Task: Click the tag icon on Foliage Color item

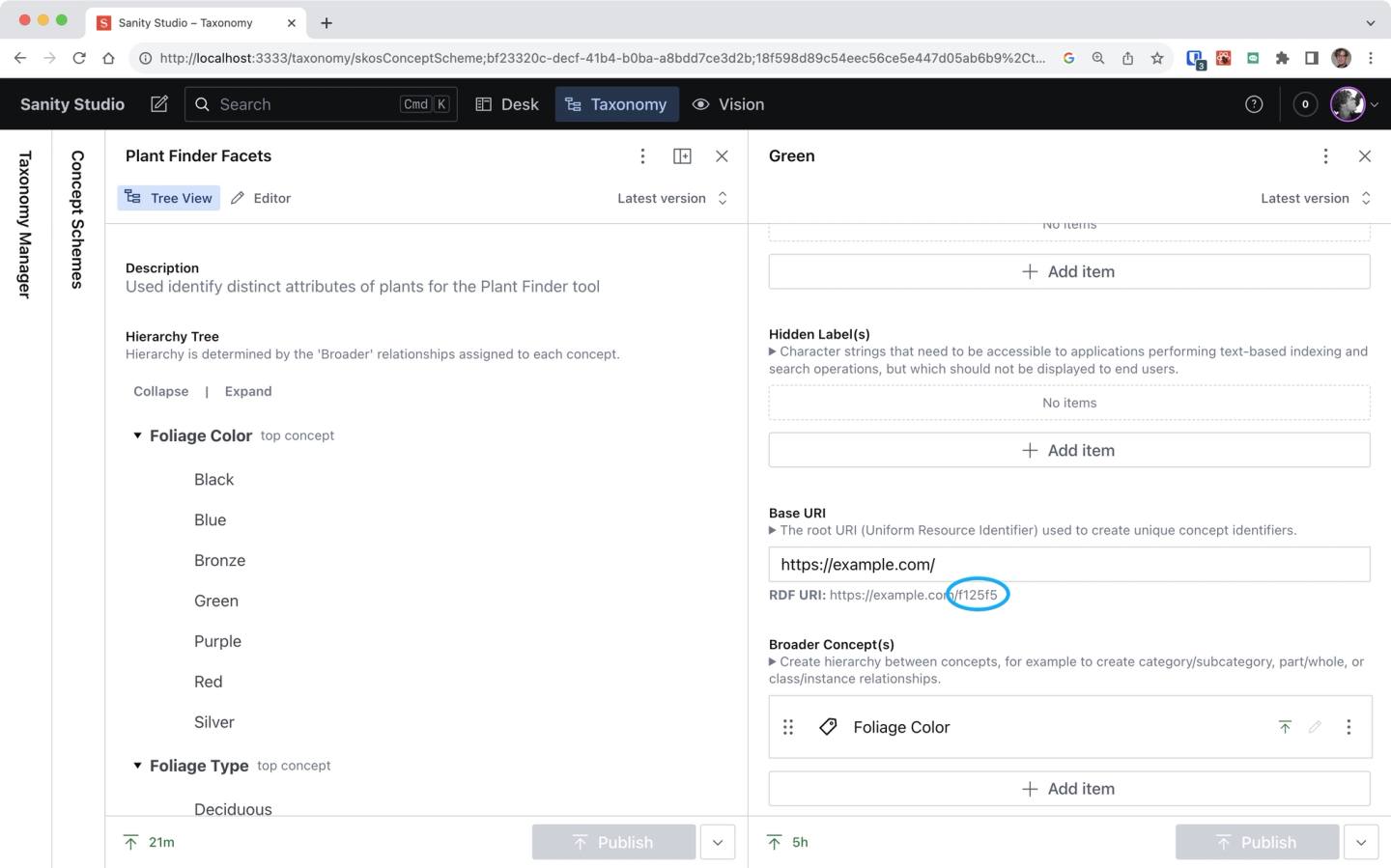Action: coord(828,726)
